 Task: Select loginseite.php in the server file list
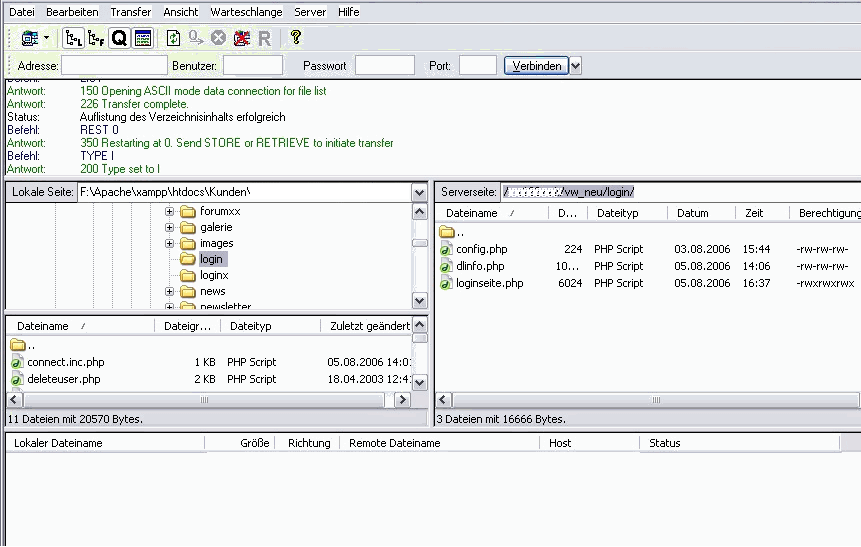489,284
